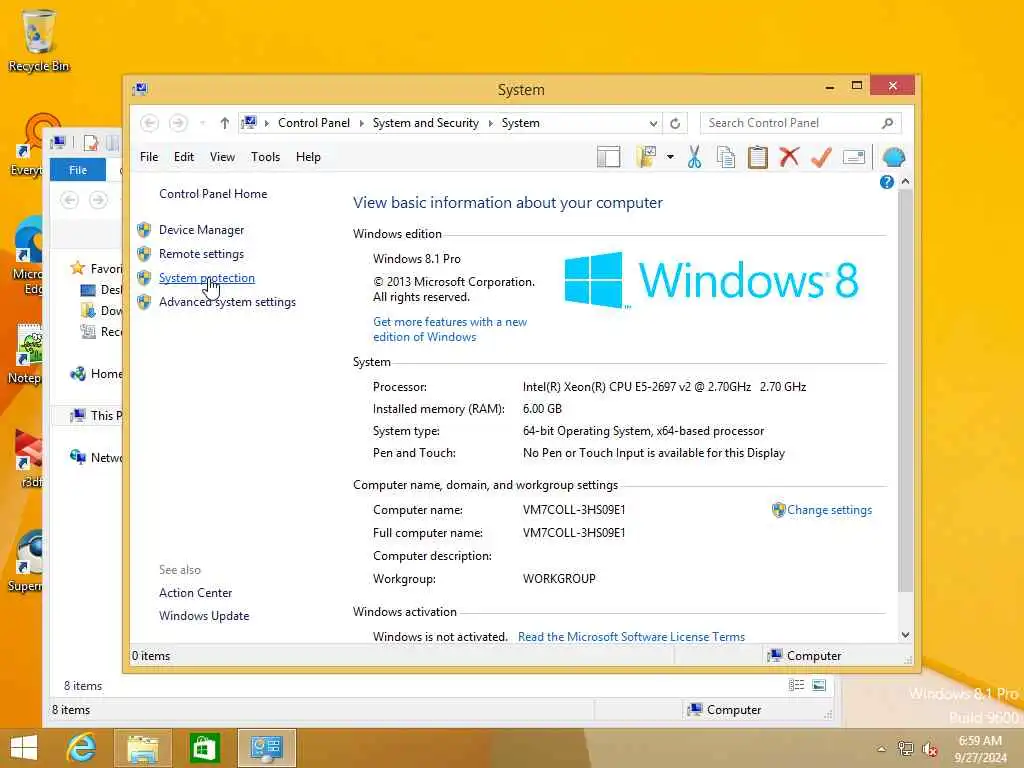Image resolution: width=1024 pixels, height=768 pixels.
Task: Open the Tools menu
Action: click(265, 157)
